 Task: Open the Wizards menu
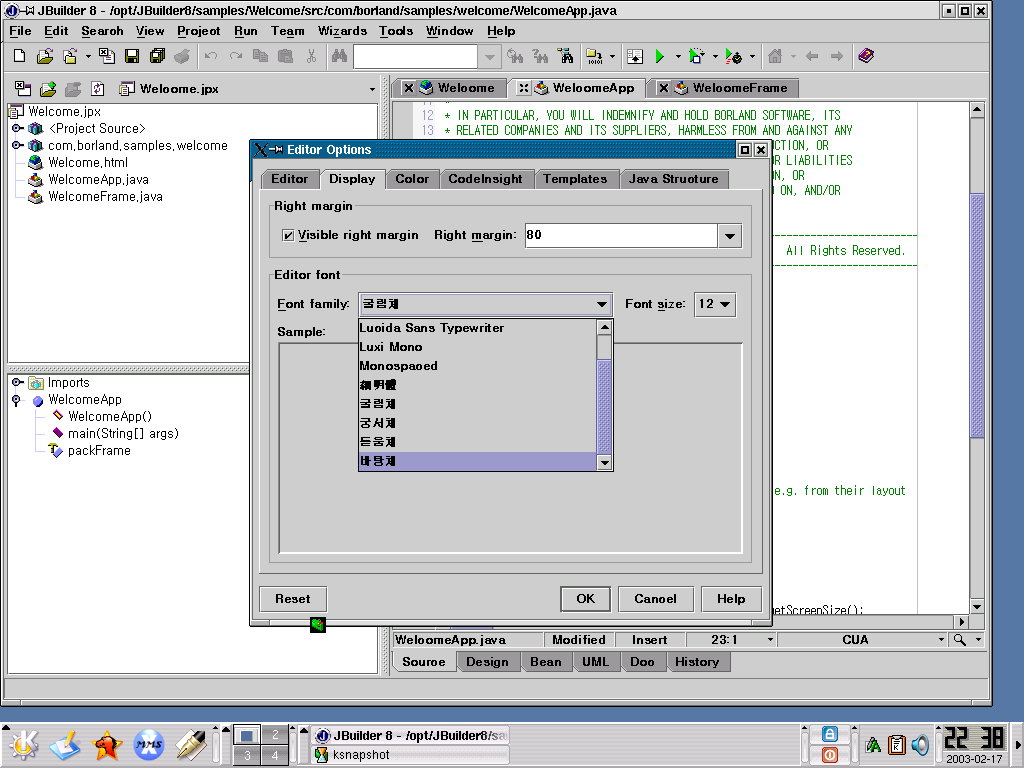[x=342, y=31]
